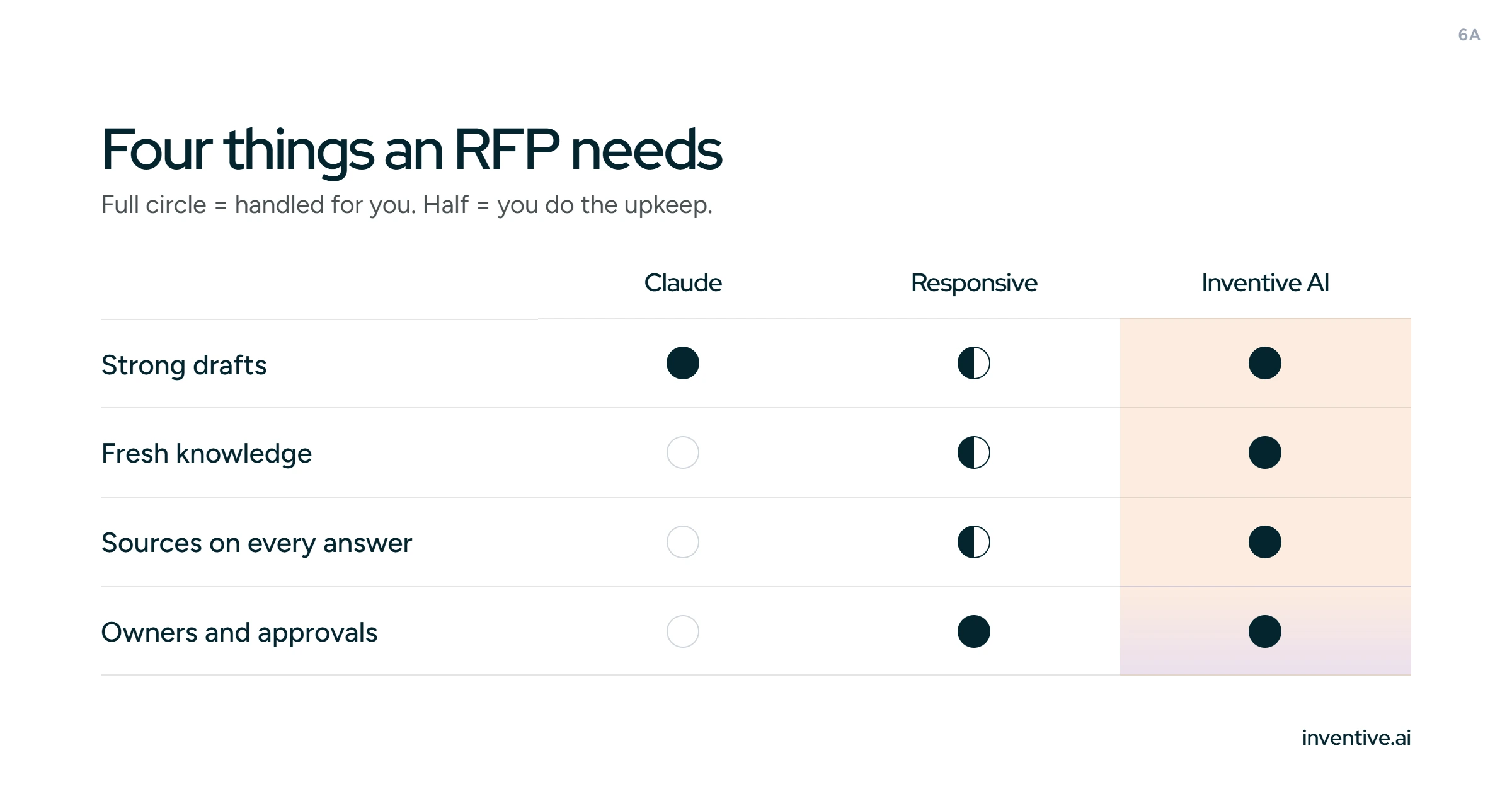Click Responsive's half circle for Sources row
This screenshot has height=794, width=1512.
pyautogui.click(x=974, y=542)
